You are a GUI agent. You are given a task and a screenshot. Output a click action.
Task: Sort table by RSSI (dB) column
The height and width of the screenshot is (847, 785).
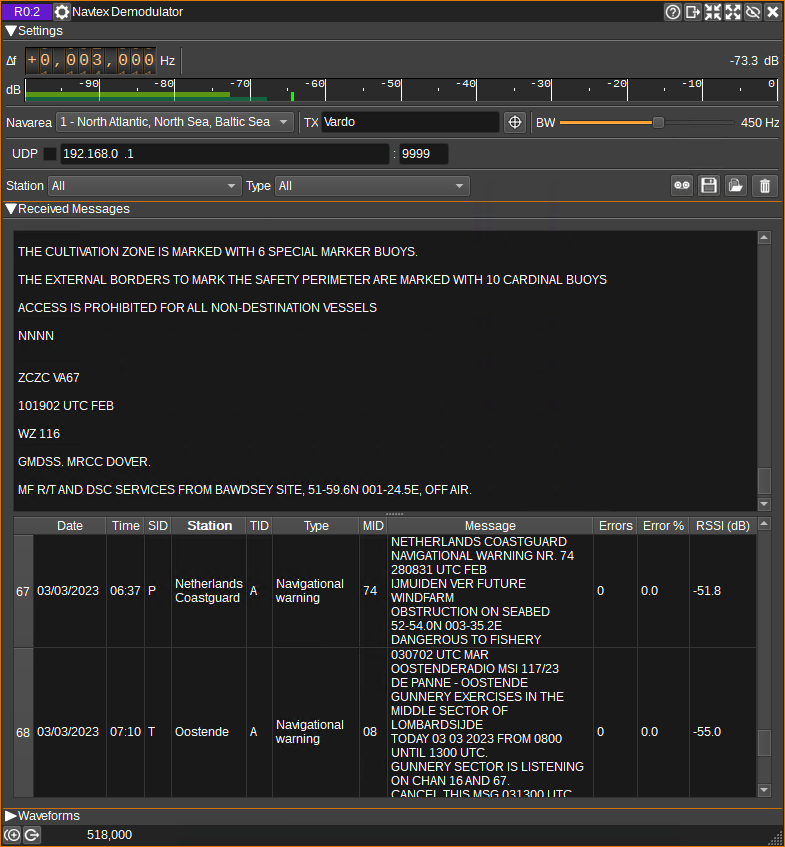pos(722,526)
